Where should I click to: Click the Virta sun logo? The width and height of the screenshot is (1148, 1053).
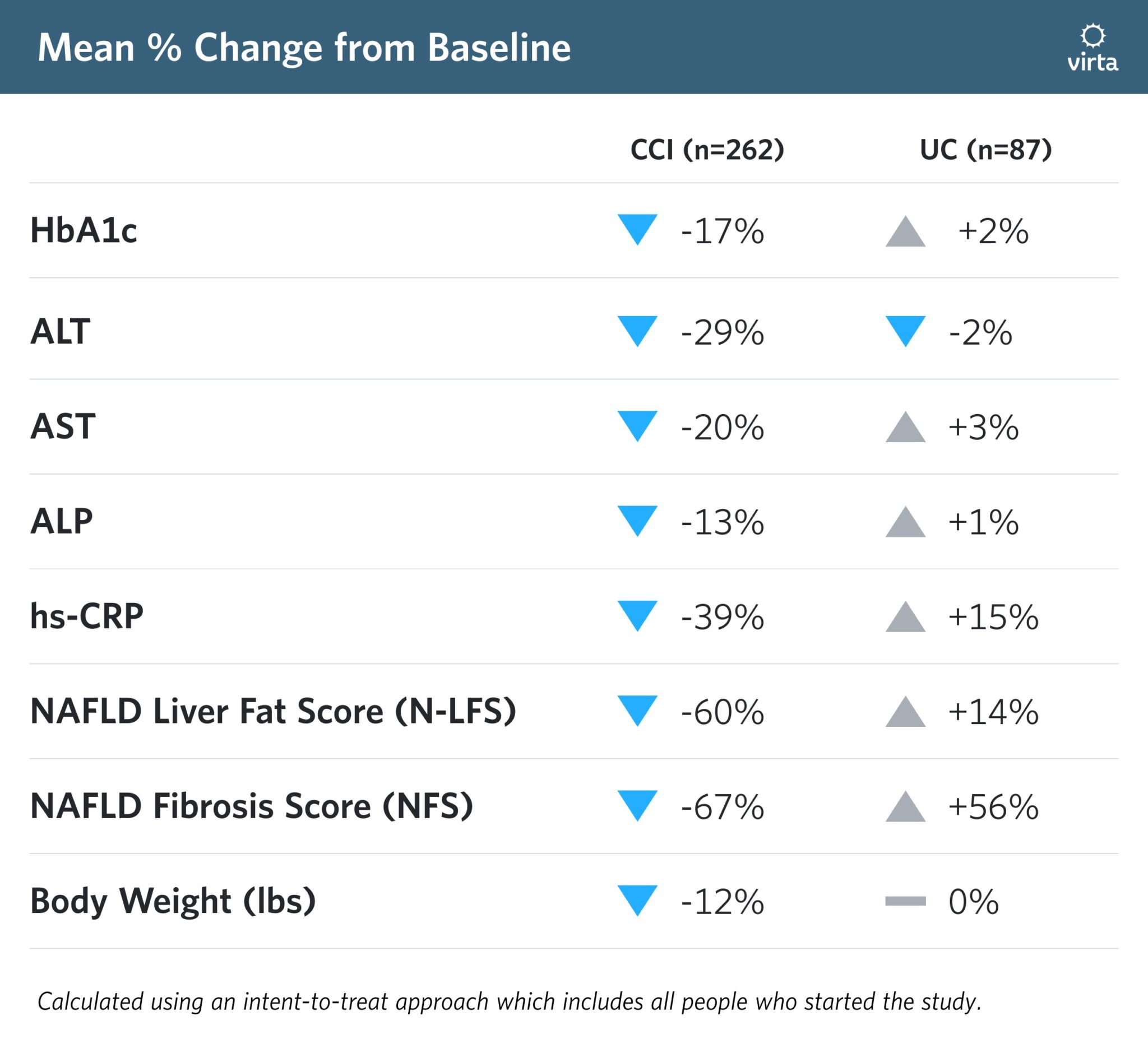(x=1092, y=36)
